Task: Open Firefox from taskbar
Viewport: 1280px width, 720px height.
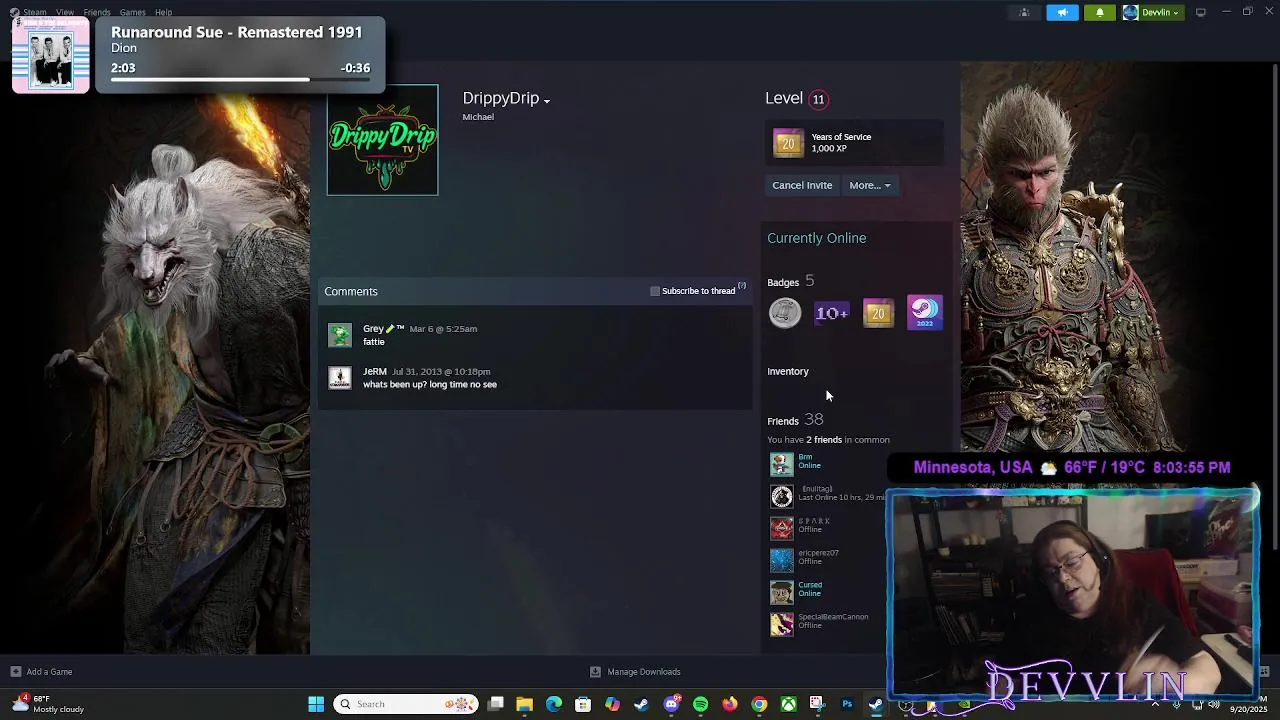Action: point(730,704)
